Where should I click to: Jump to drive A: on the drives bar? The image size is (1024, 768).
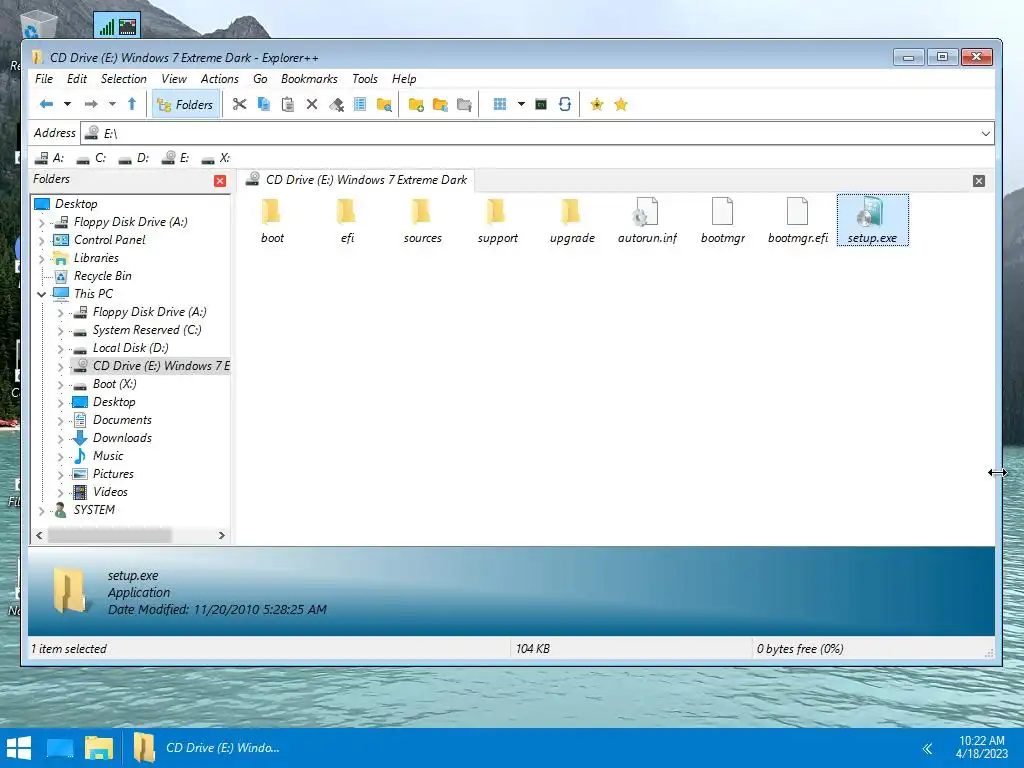(50, 158)
